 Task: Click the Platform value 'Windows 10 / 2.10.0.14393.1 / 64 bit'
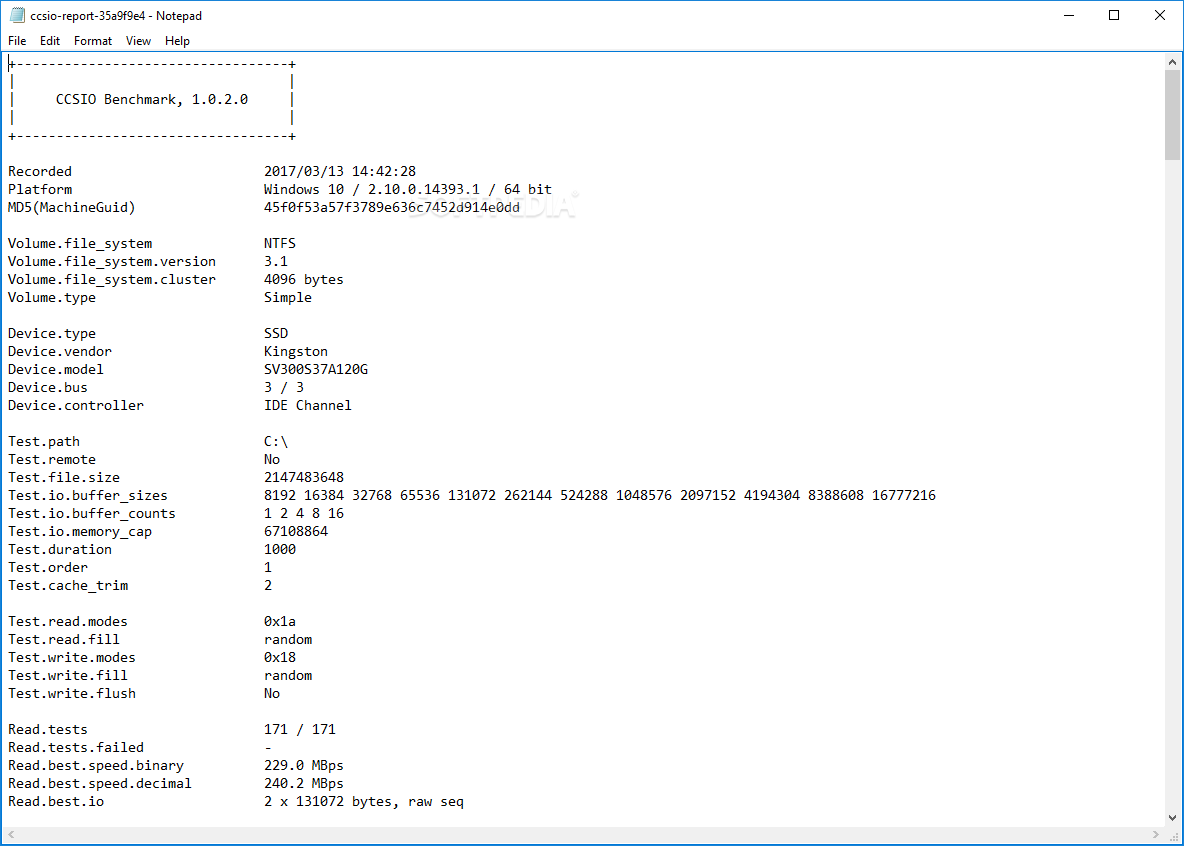coord(408,190)
